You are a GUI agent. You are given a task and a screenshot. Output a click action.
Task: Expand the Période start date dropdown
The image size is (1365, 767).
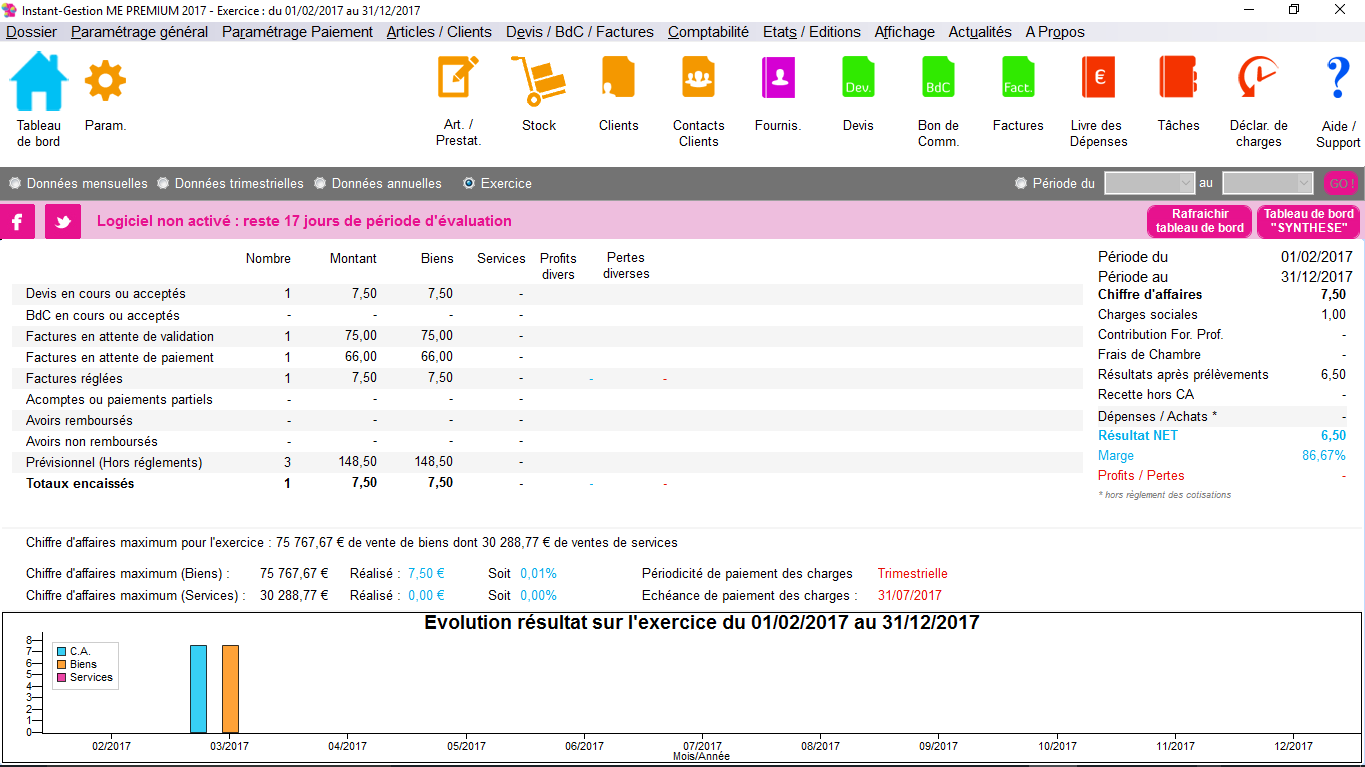pos(1187,184)
